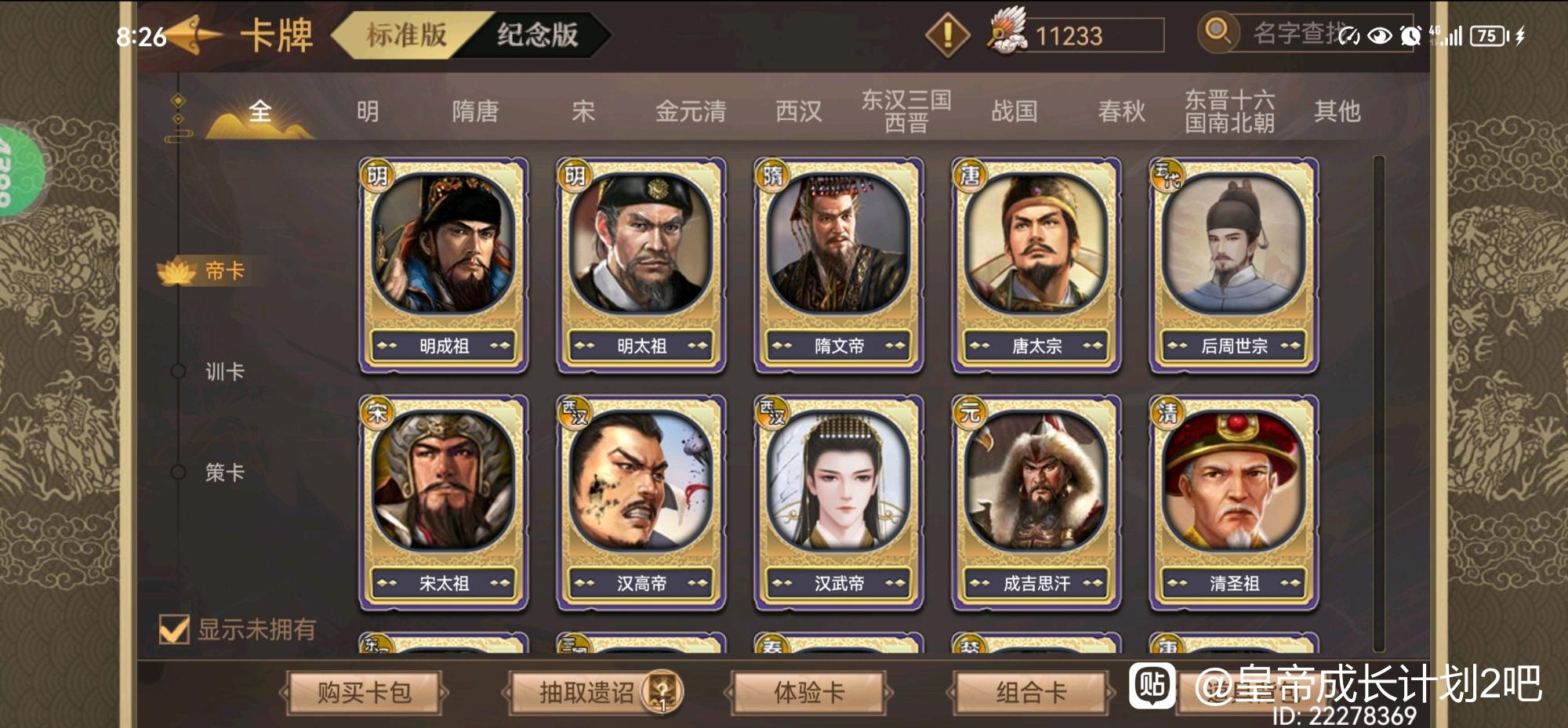Viewport: 1568px width, 728px height.
Task: Switch to the 隋唐 dynasty tab
Action: [475, 111]
